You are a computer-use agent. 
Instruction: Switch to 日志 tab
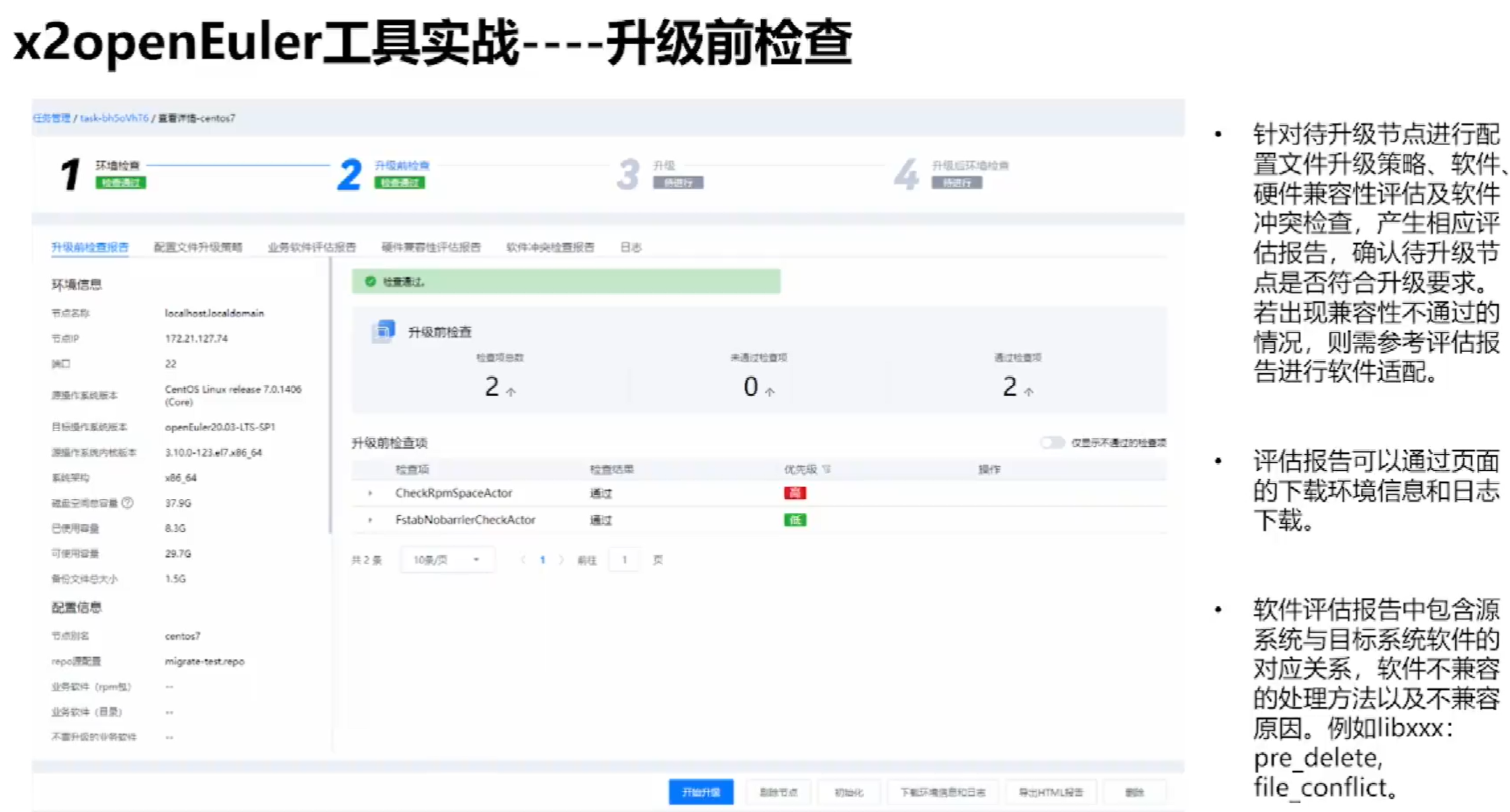pos(631,247)
